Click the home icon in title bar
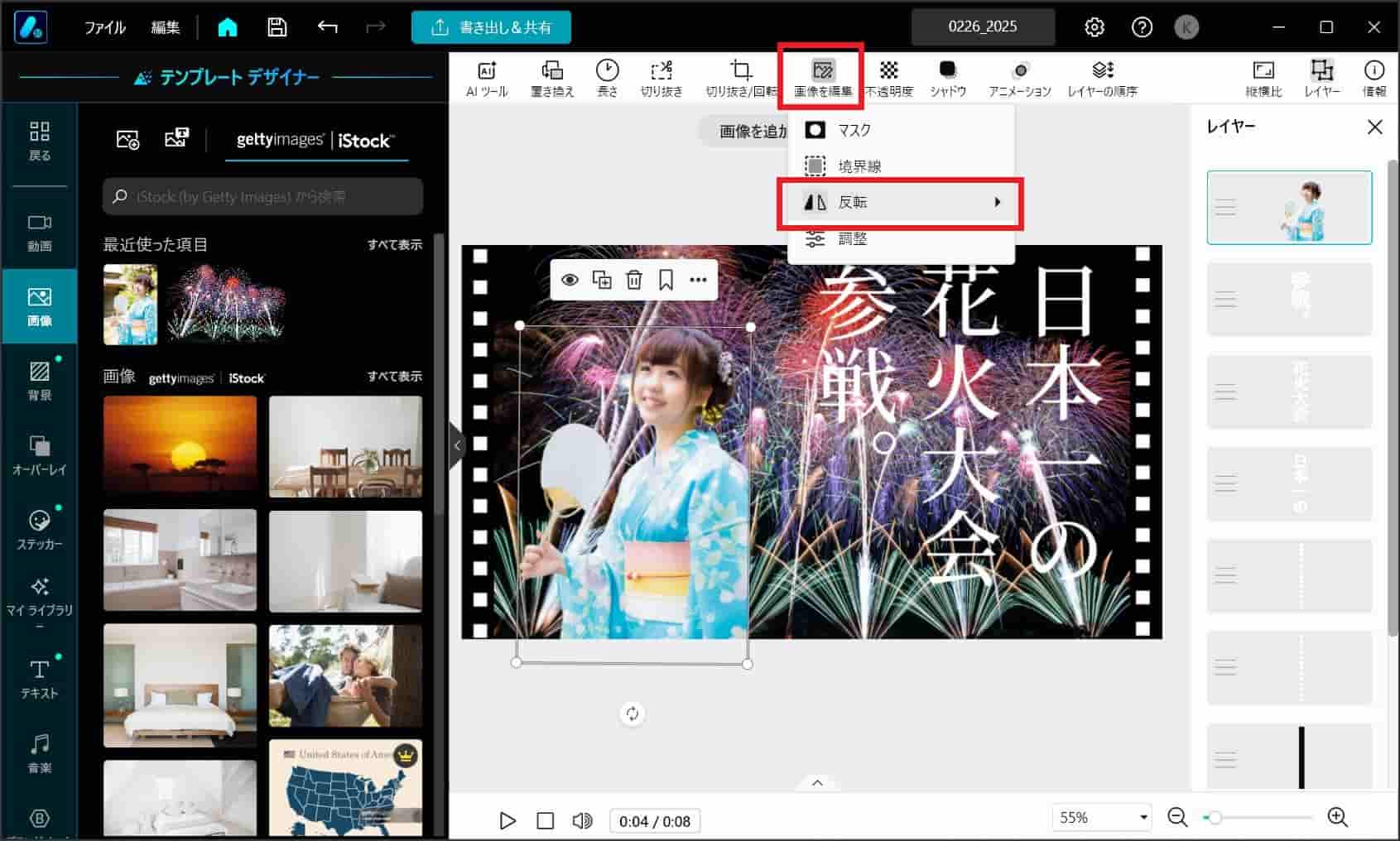 228,27
